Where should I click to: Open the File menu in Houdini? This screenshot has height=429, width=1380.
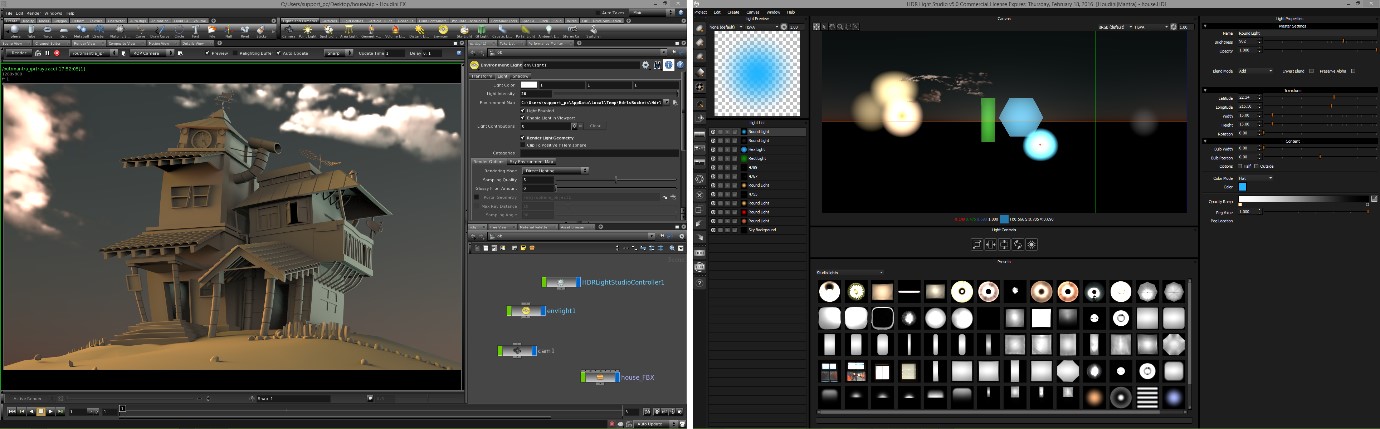(x=8, y=13)
